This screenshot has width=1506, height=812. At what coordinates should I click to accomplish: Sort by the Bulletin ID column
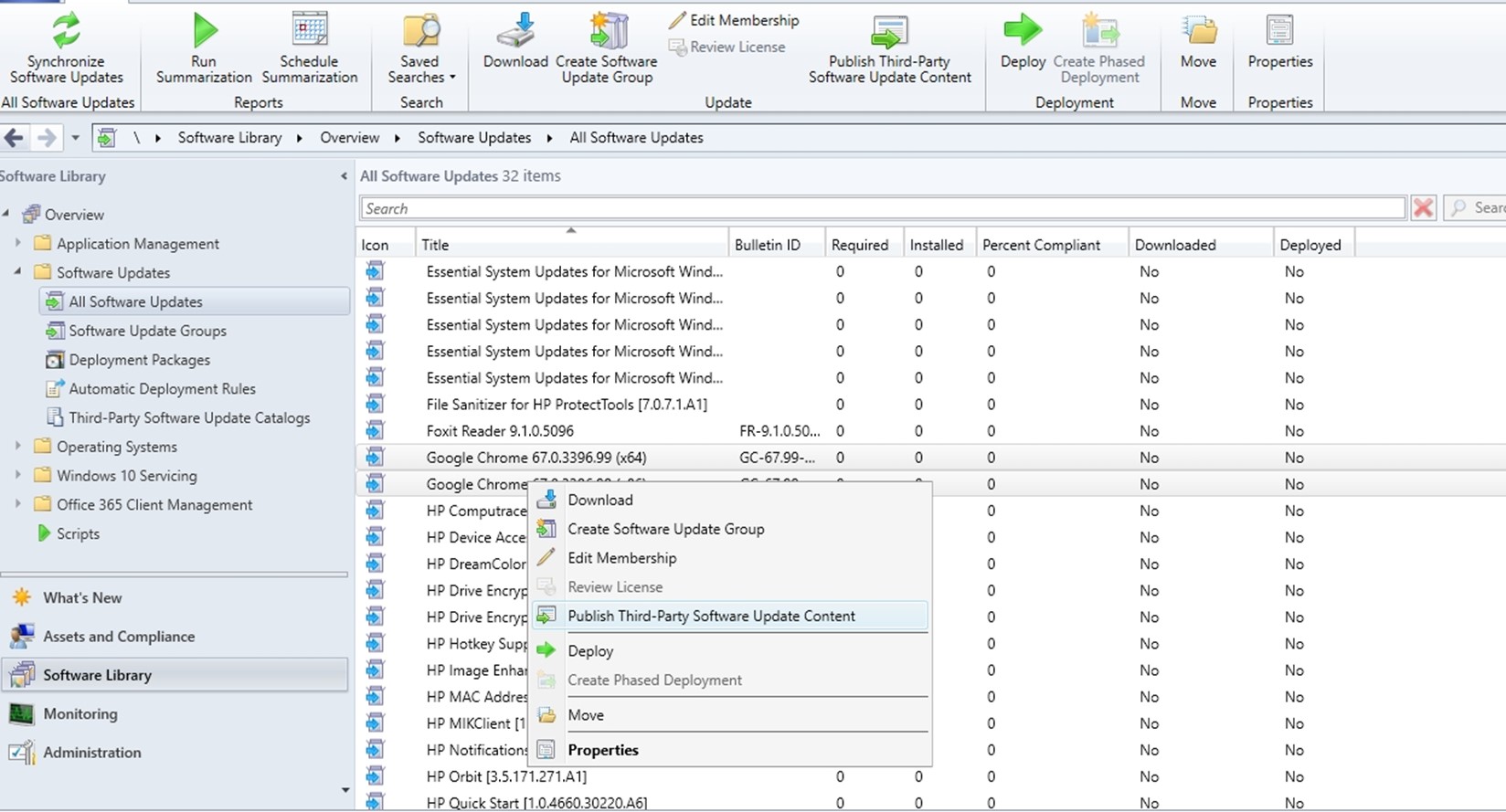pyautogui.click(x=777, y=245)
